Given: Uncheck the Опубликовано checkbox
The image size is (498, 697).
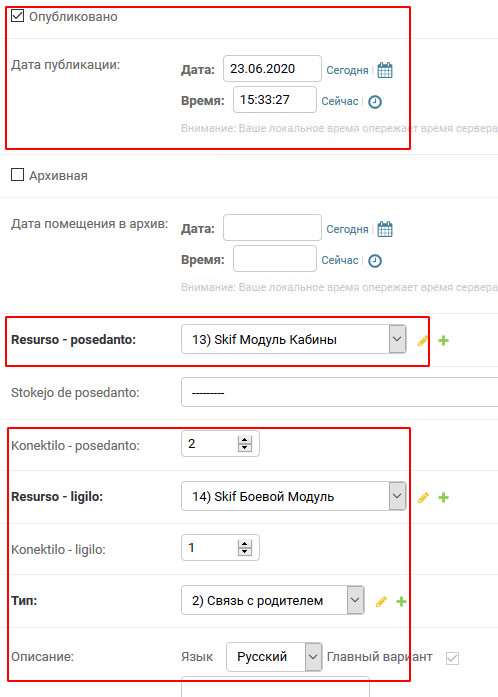Looking at the screenshot, I should (17, 16).
